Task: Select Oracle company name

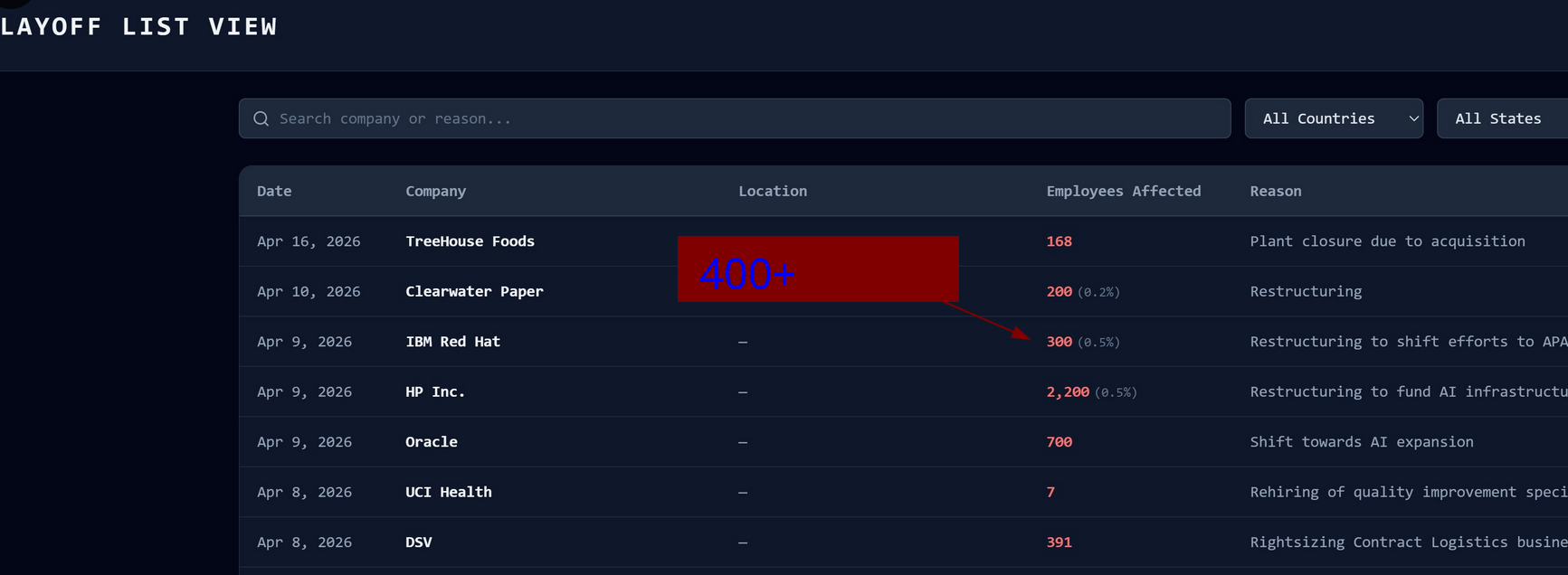Action: tap(432, 442)
